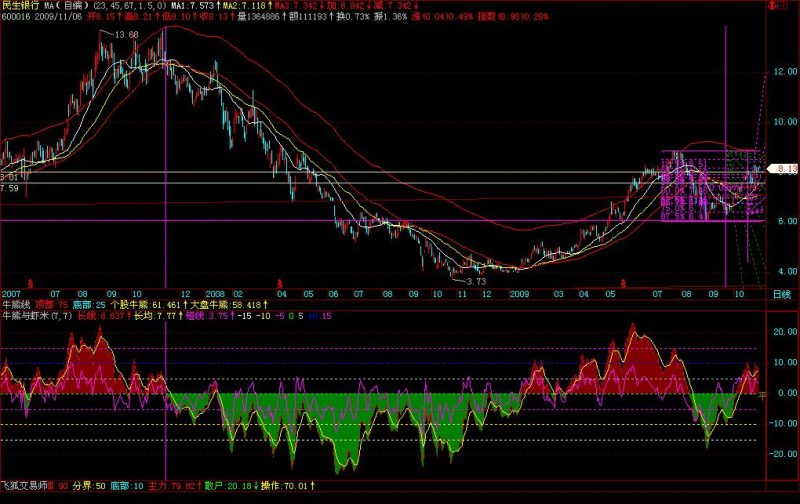Click the 底部:10 value in 飞狐交易师 row

(x=127, y=486)
